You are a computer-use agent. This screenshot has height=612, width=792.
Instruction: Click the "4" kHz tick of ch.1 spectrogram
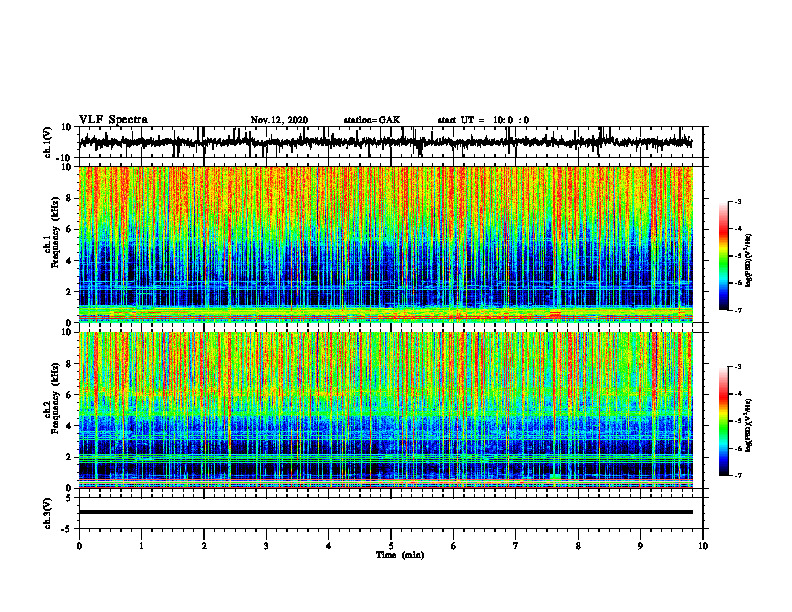(x=69, y=261)
